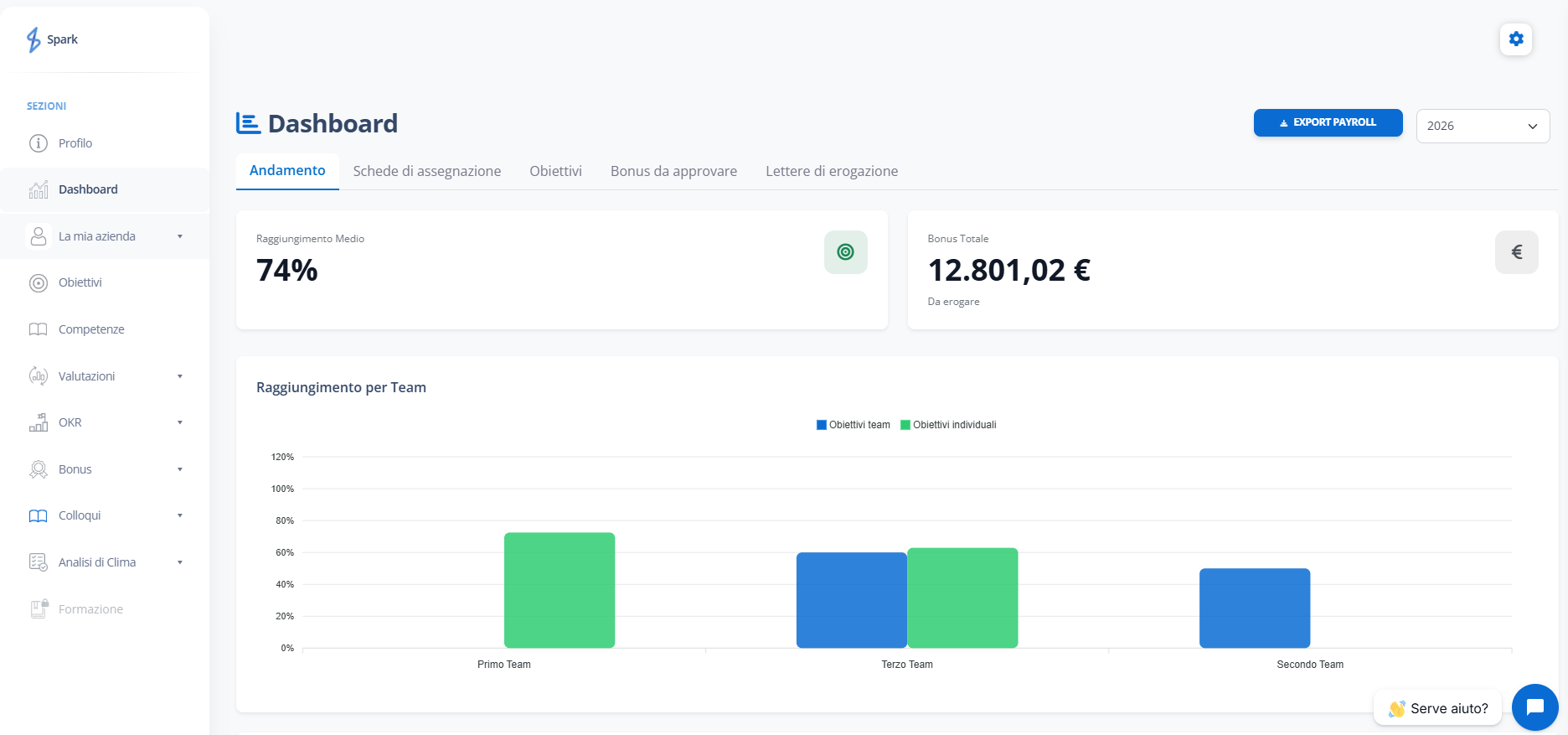This screenshot has width=1568, height=735.
Task: Open Dashboard label in the sidebar
Action: [x=88, y=189]
